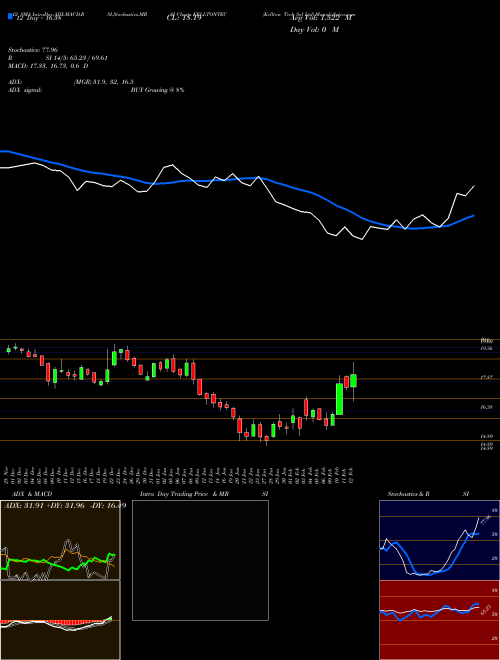Click the 65.23 value tag on the RSI chart

(x=485, y=609)
